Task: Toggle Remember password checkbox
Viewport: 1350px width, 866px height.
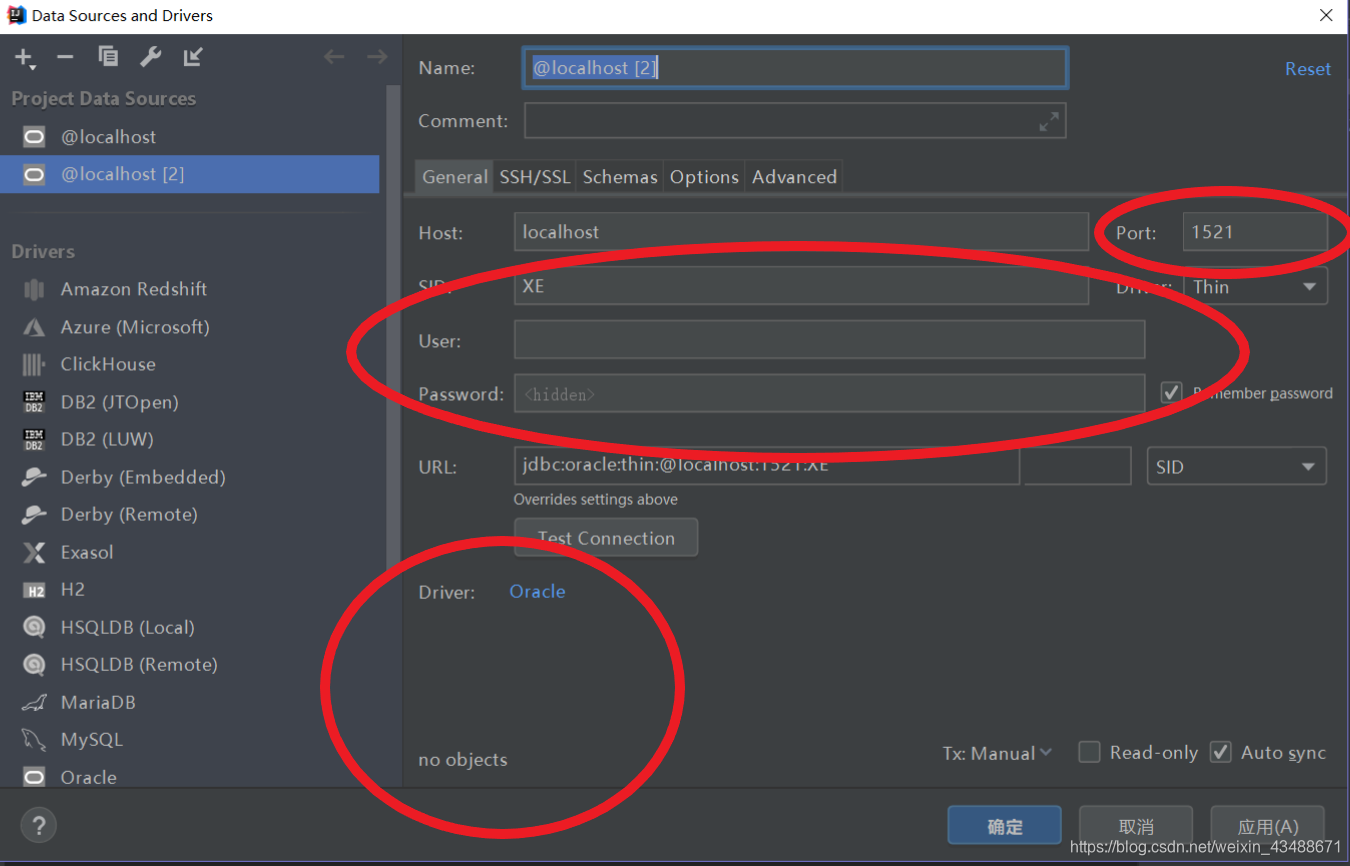Action: [1171, 392]
